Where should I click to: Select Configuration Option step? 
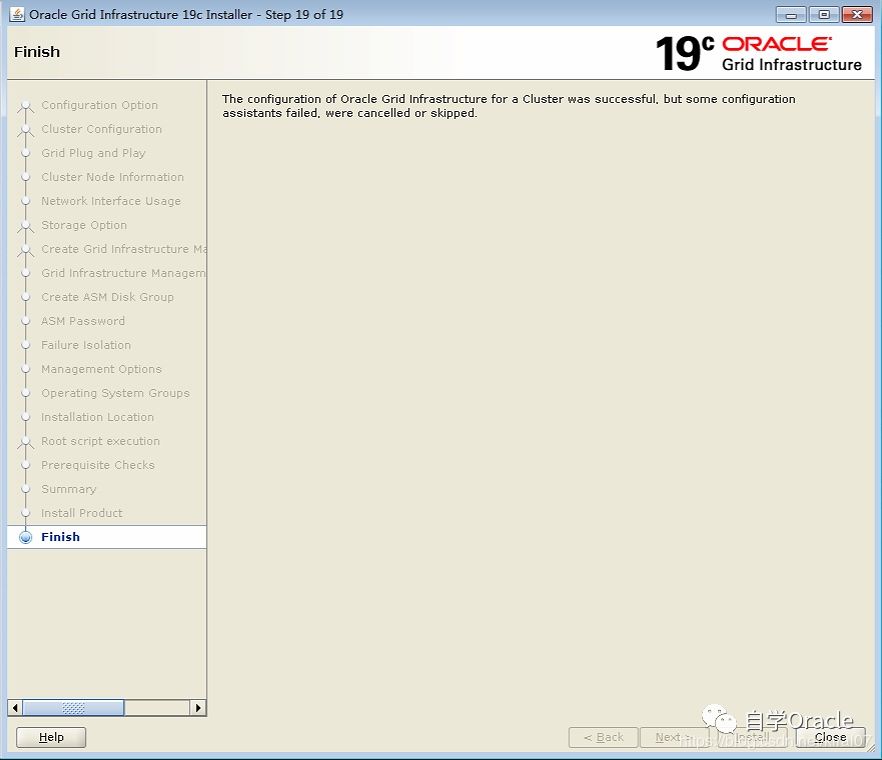pos(100,105)
